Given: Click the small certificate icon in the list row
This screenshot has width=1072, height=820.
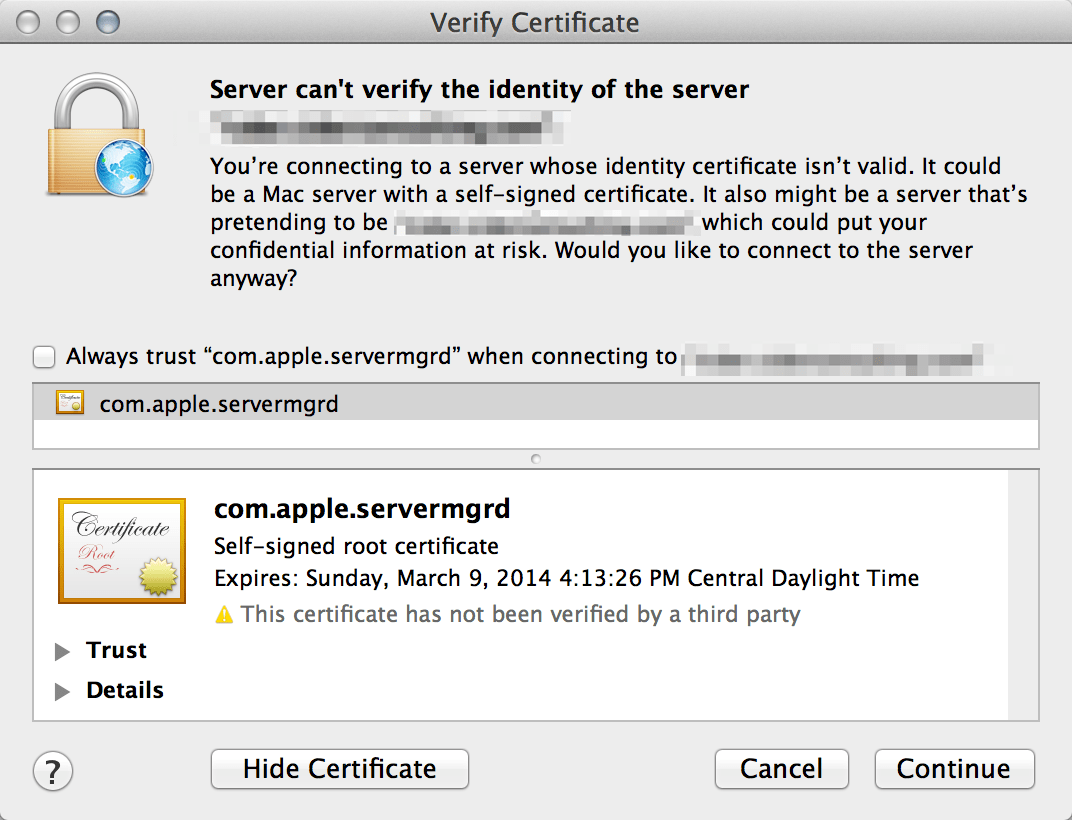Looking at the screenshot, I should click(70, 402).
